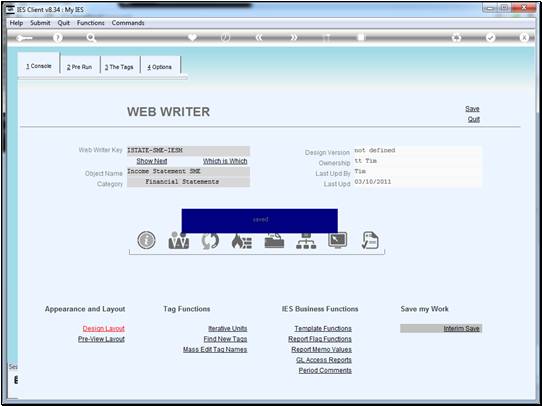Click the Interim Save button
The height and width of the screenshot is (406, 542).
441,328
